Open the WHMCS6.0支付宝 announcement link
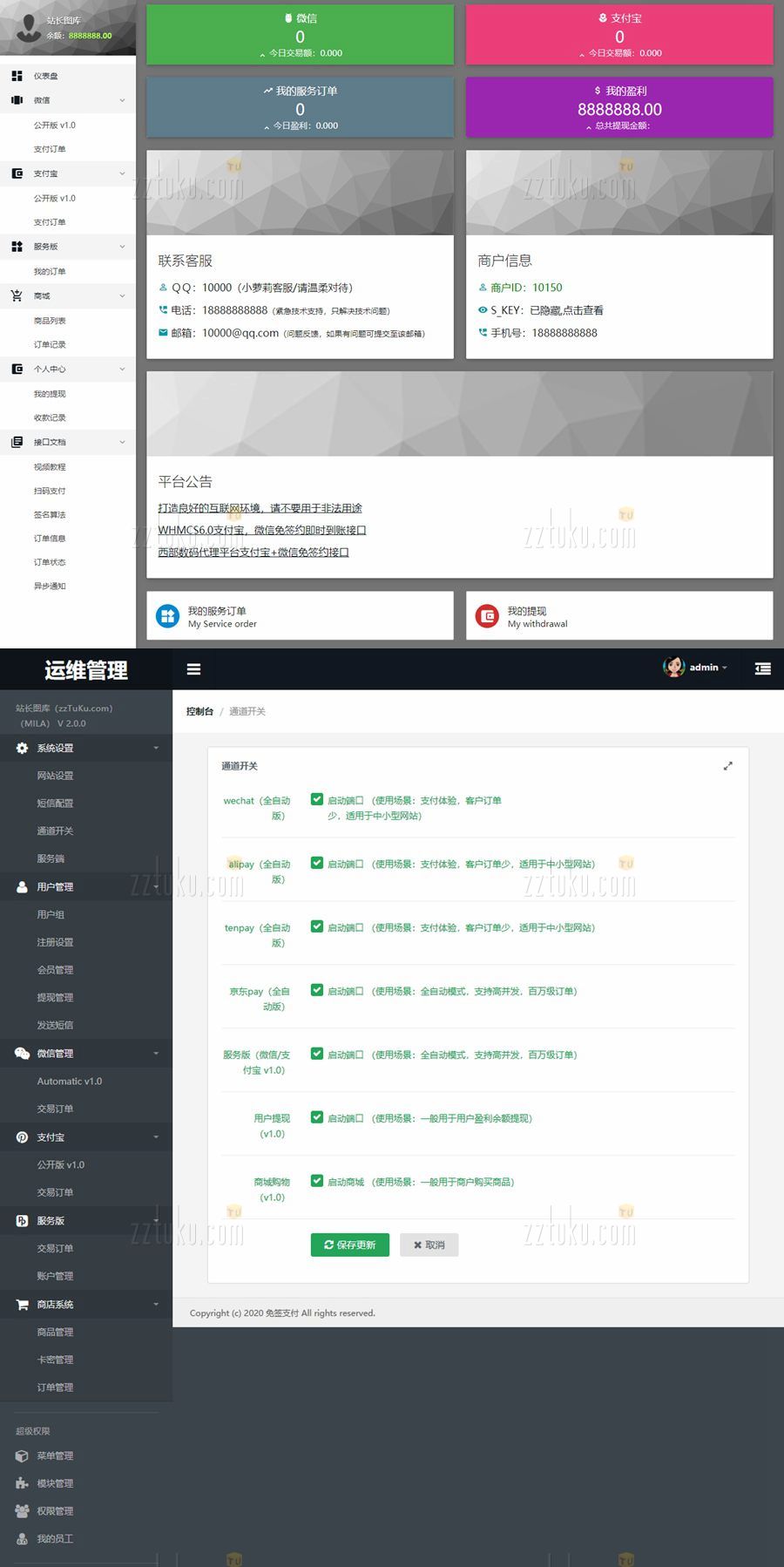 pos(261,530)
